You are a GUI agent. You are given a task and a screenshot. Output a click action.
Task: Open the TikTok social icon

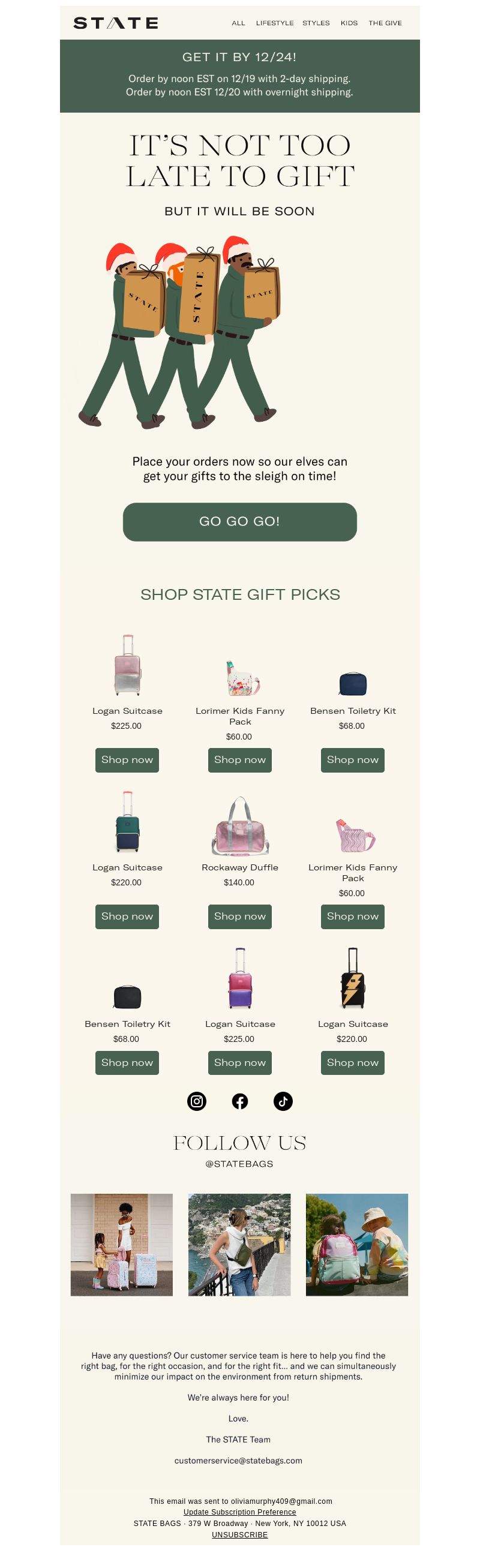pyautogui.click(x=283, y=1101)
